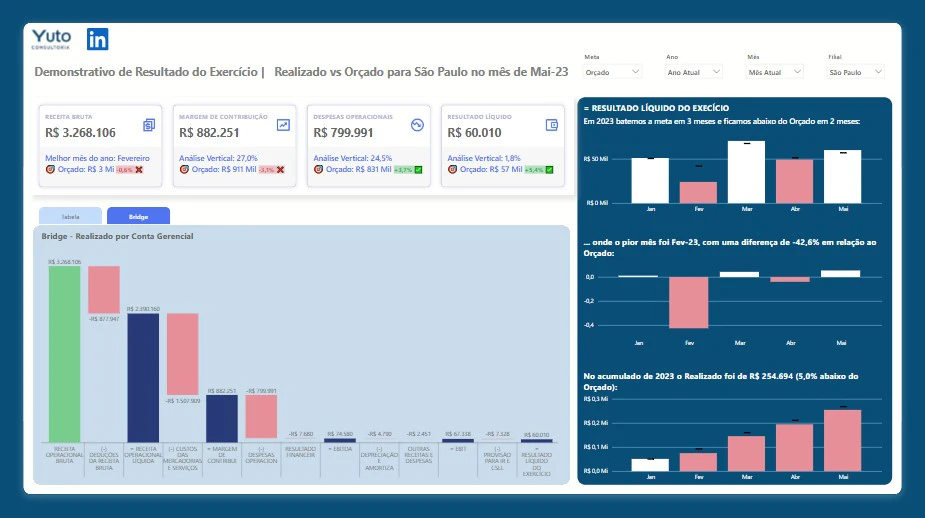Viewport: 925px width, 518px height.
Task: Click the R$ 882.251 card value
Action: pyautogui.click(x=209, y=133)
